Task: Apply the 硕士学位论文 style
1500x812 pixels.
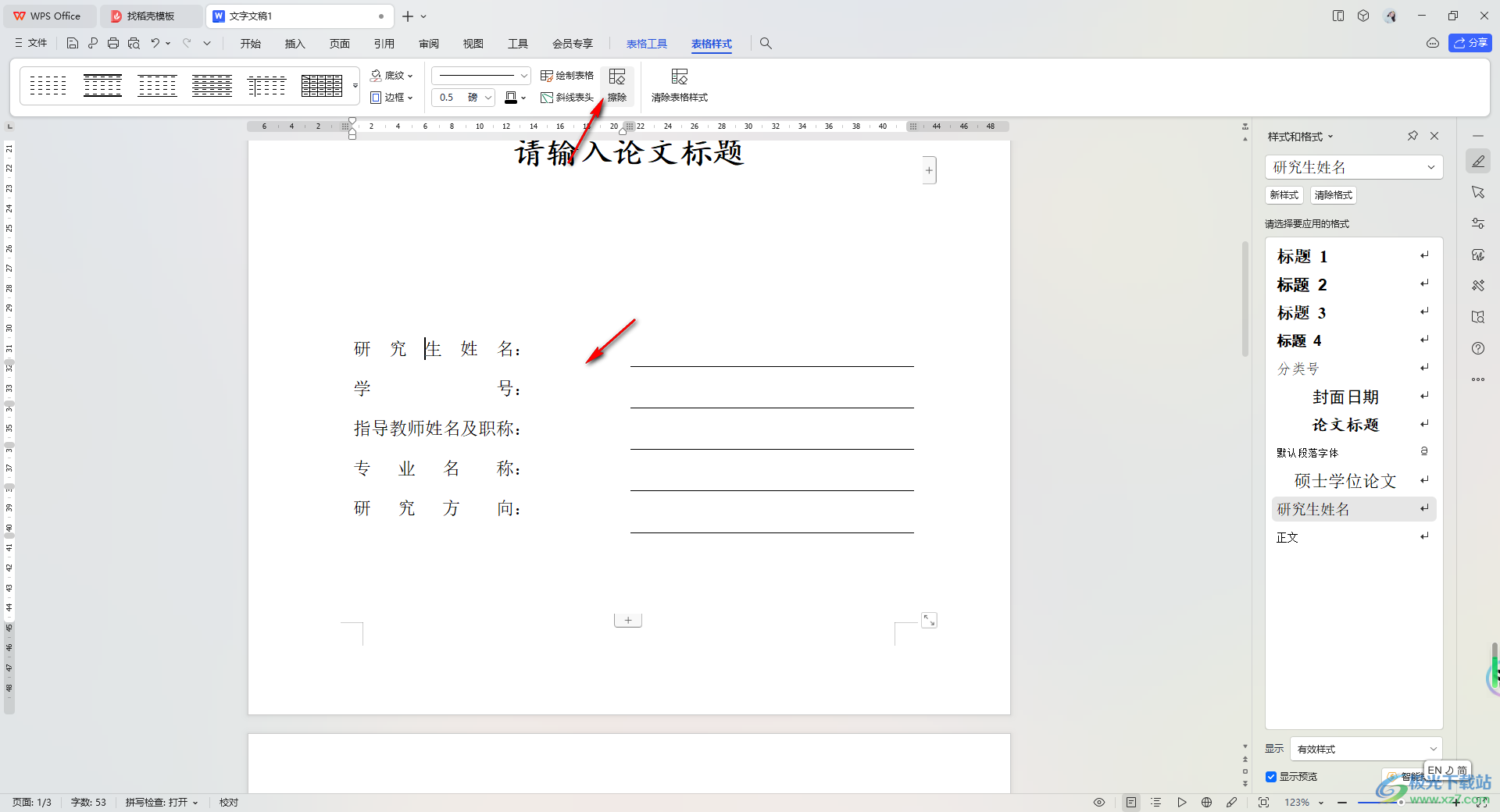Action: [1353, 481]
